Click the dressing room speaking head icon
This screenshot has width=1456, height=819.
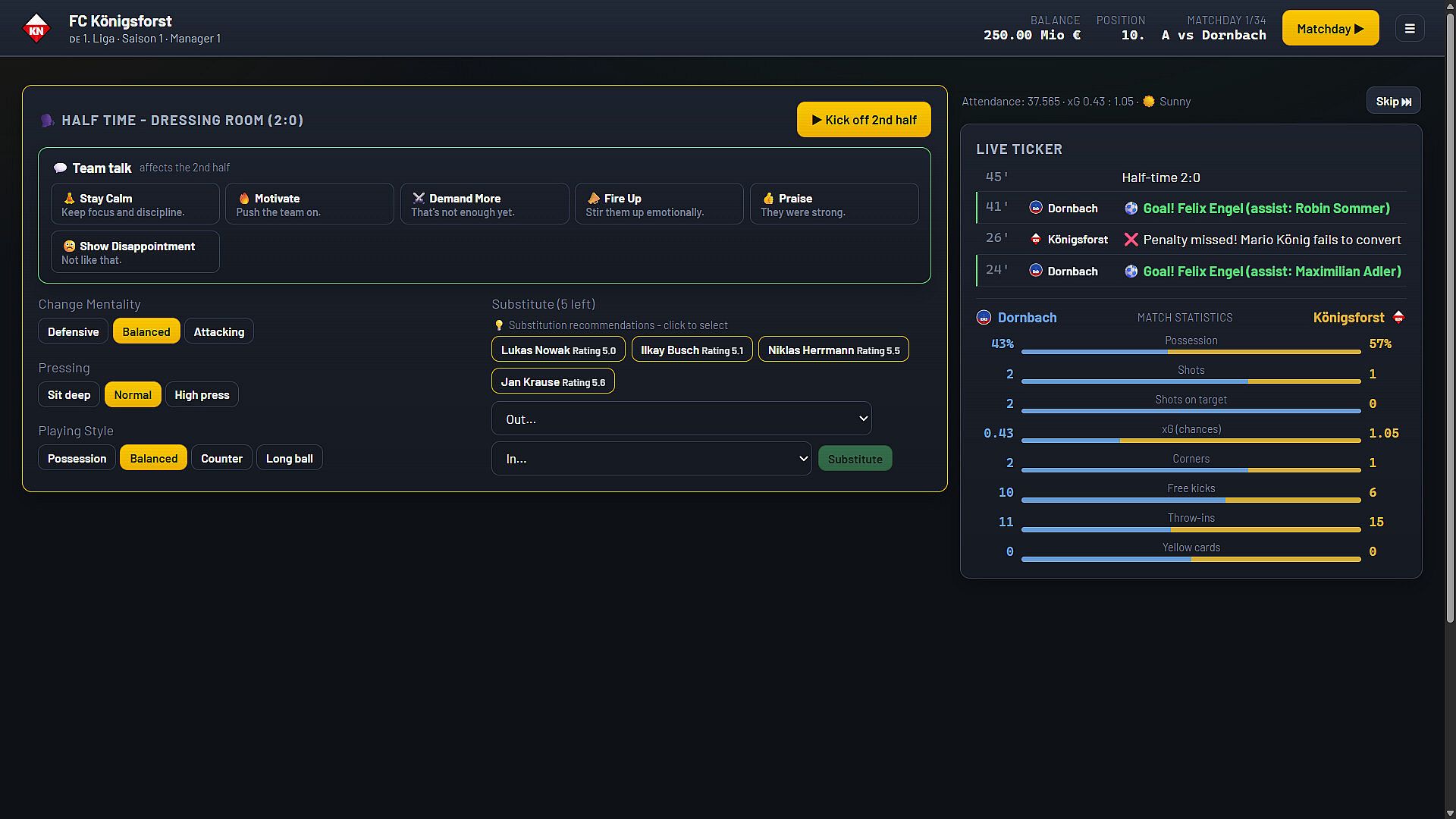tap(47, 121)
